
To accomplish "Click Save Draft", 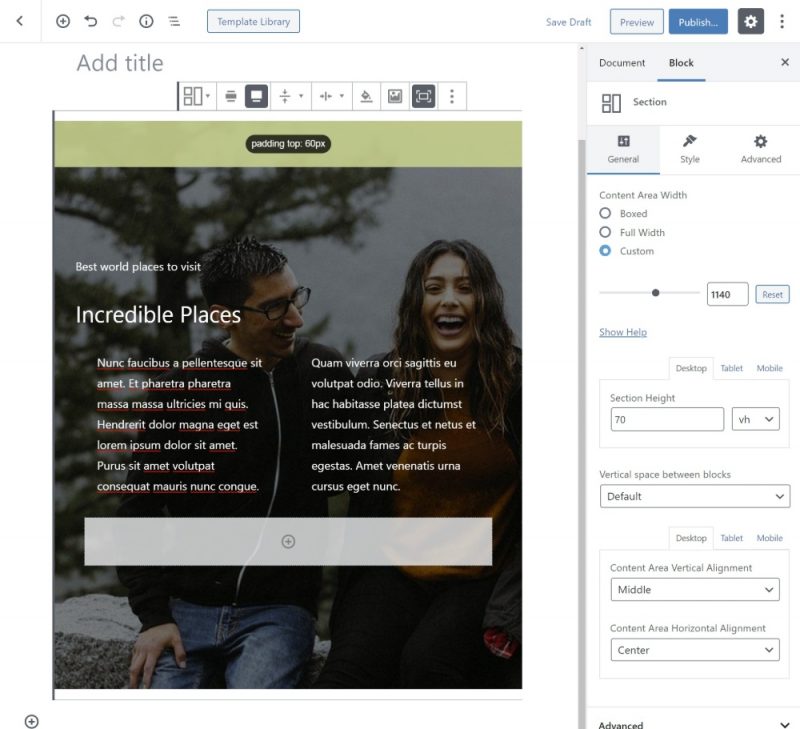I will [x=568, y=22].
